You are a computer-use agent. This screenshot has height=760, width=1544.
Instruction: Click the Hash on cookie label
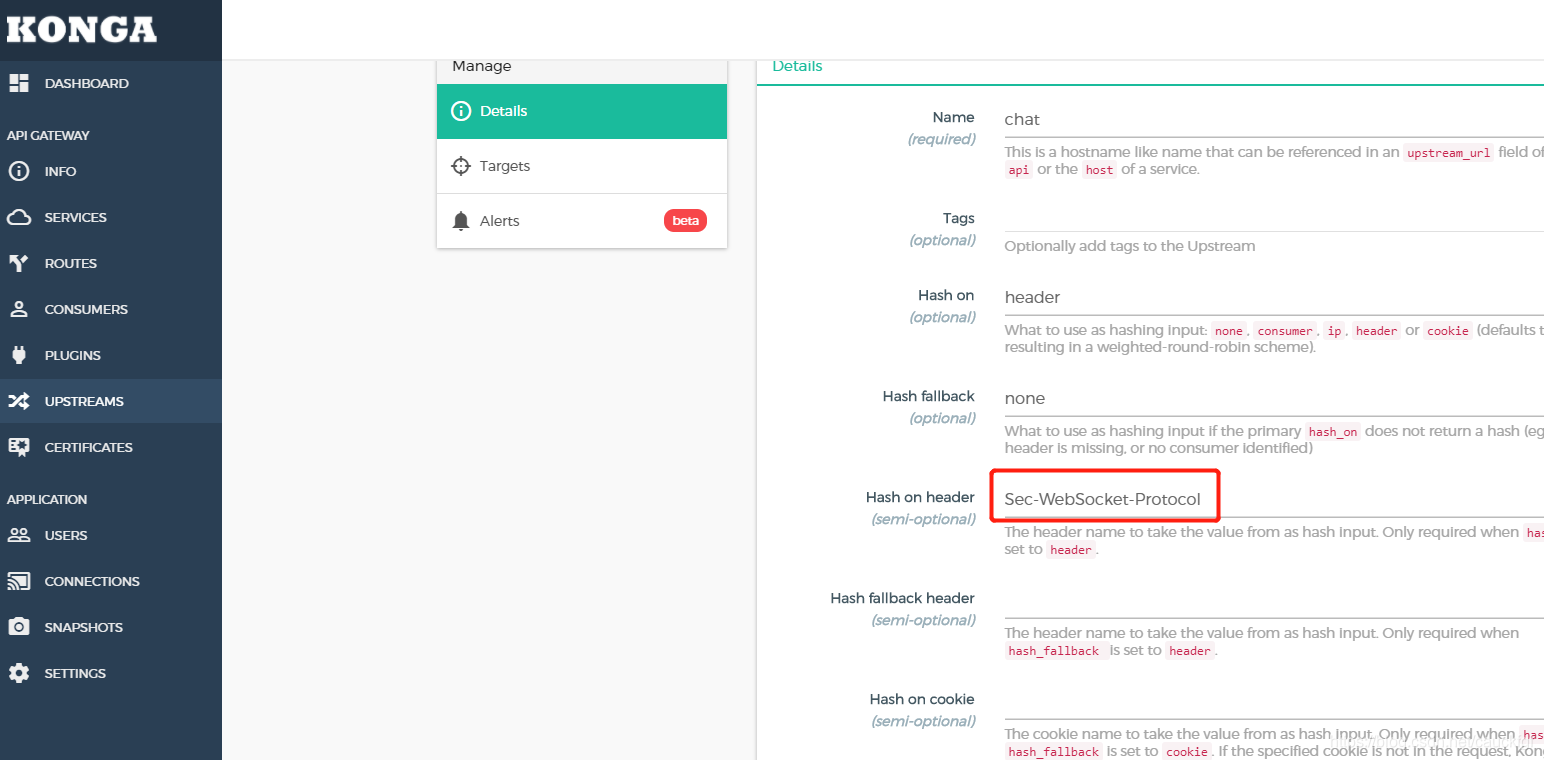(x=922, y=699)
